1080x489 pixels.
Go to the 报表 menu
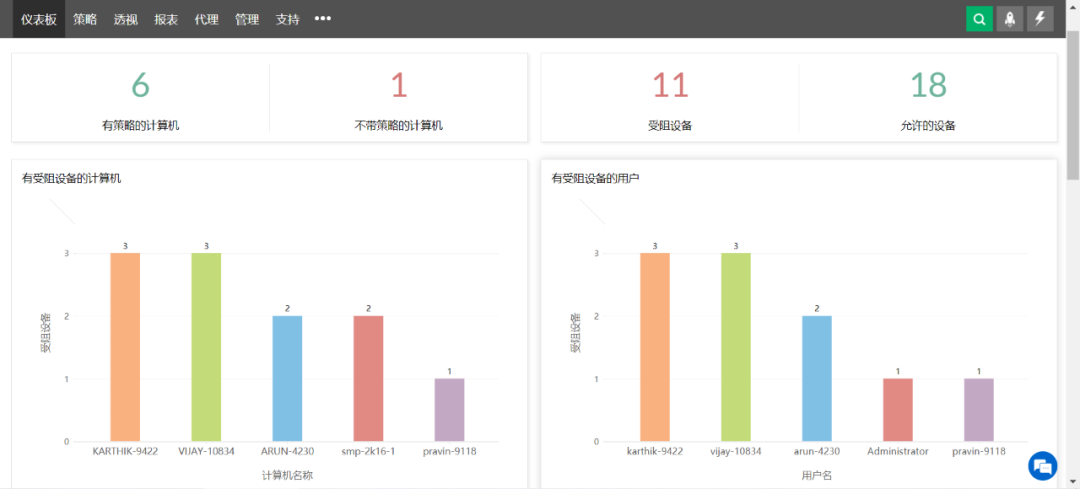pos(166,19)
